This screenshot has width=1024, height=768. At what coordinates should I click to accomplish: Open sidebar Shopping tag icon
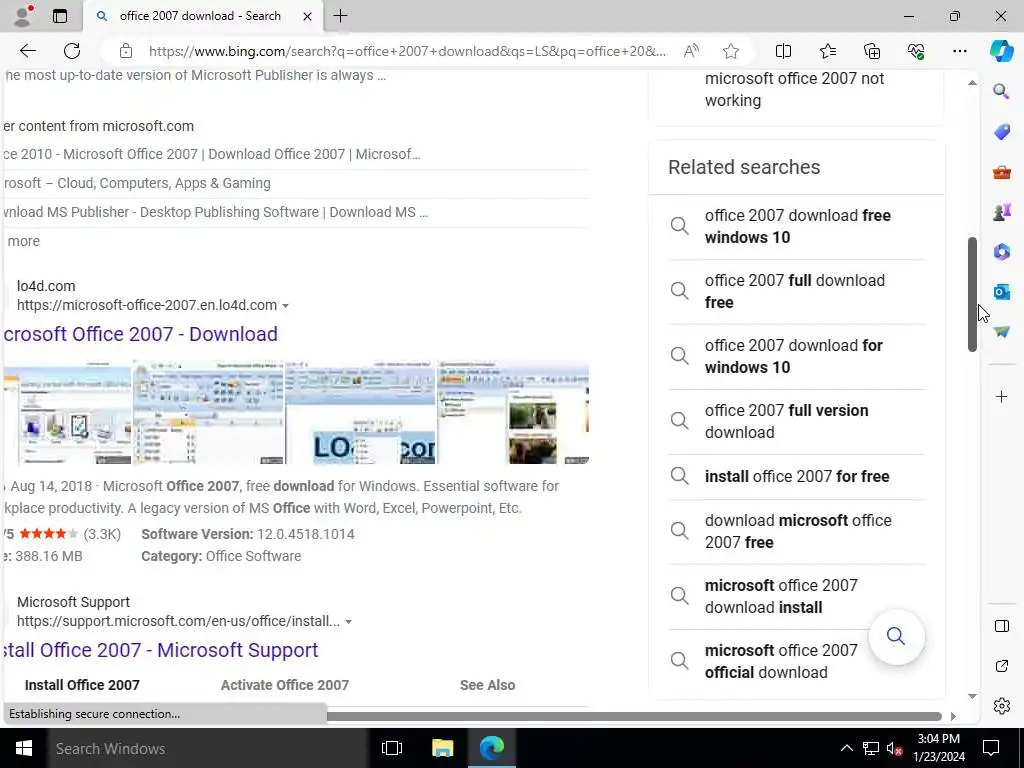[1001, 131]
